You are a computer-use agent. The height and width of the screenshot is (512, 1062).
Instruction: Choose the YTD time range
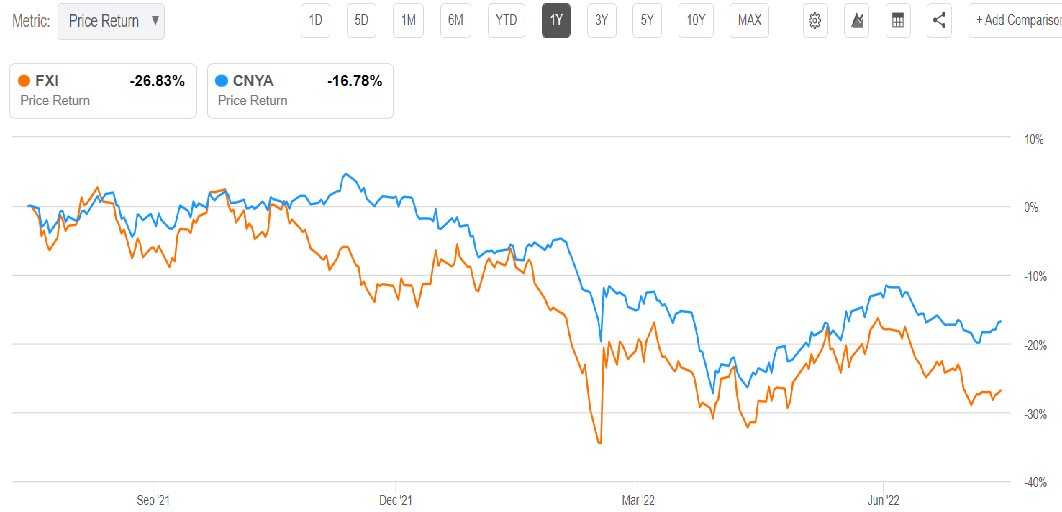point(506,20)
